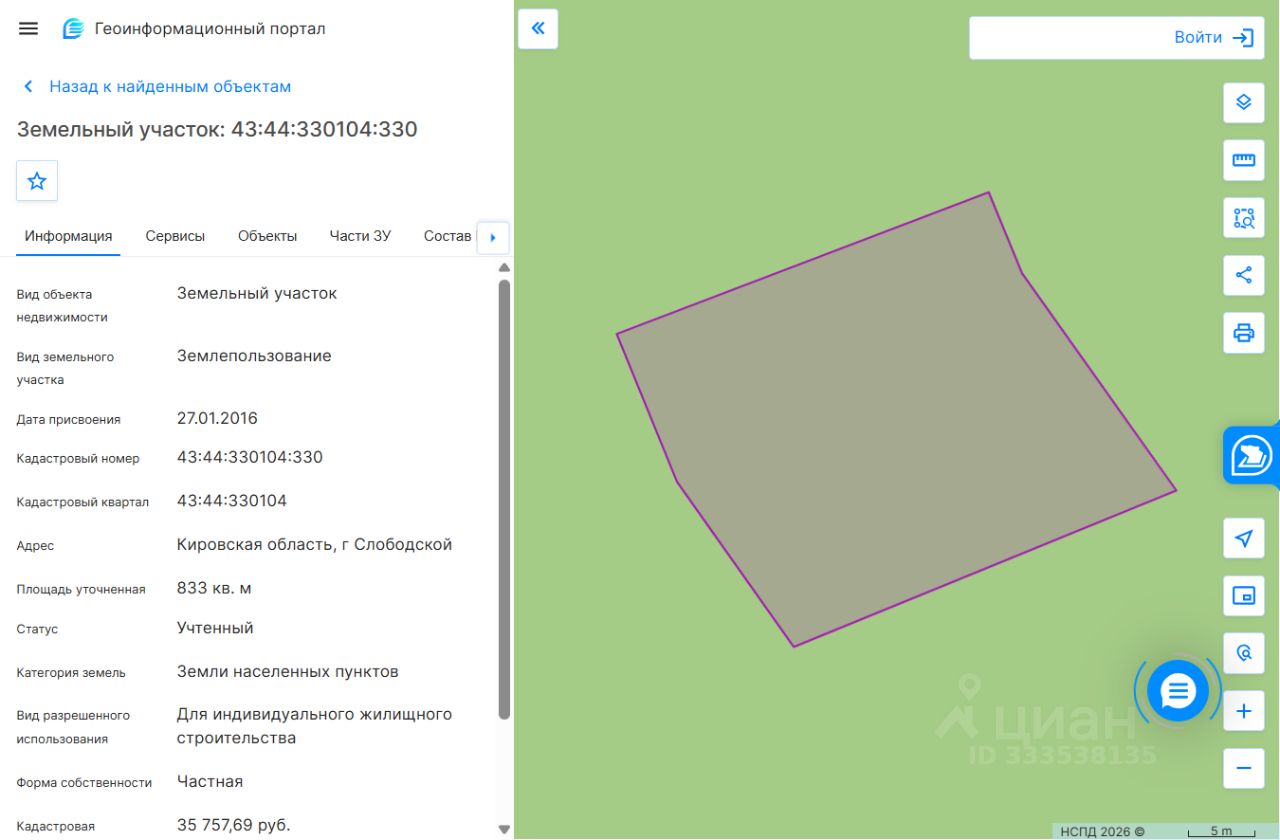Activate the area search selection tool
This screenshot has width=1280, height=840.
(x=1244, y=218)
